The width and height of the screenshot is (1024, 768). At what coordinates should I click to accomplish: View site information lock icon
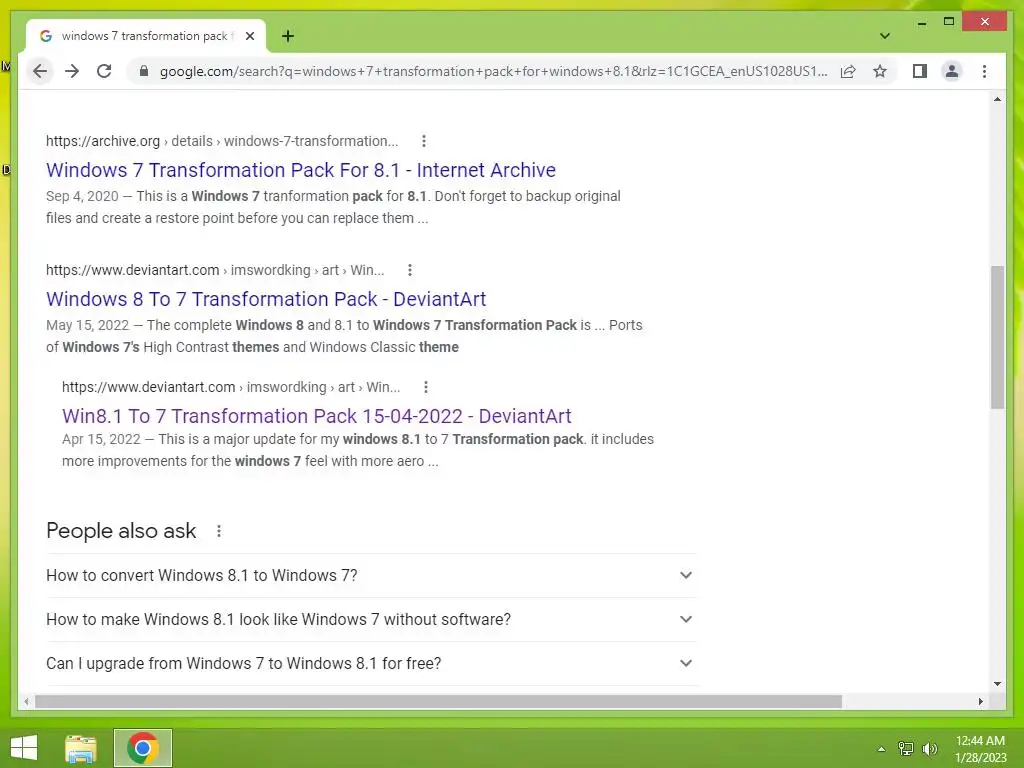(x=144, y=71)
